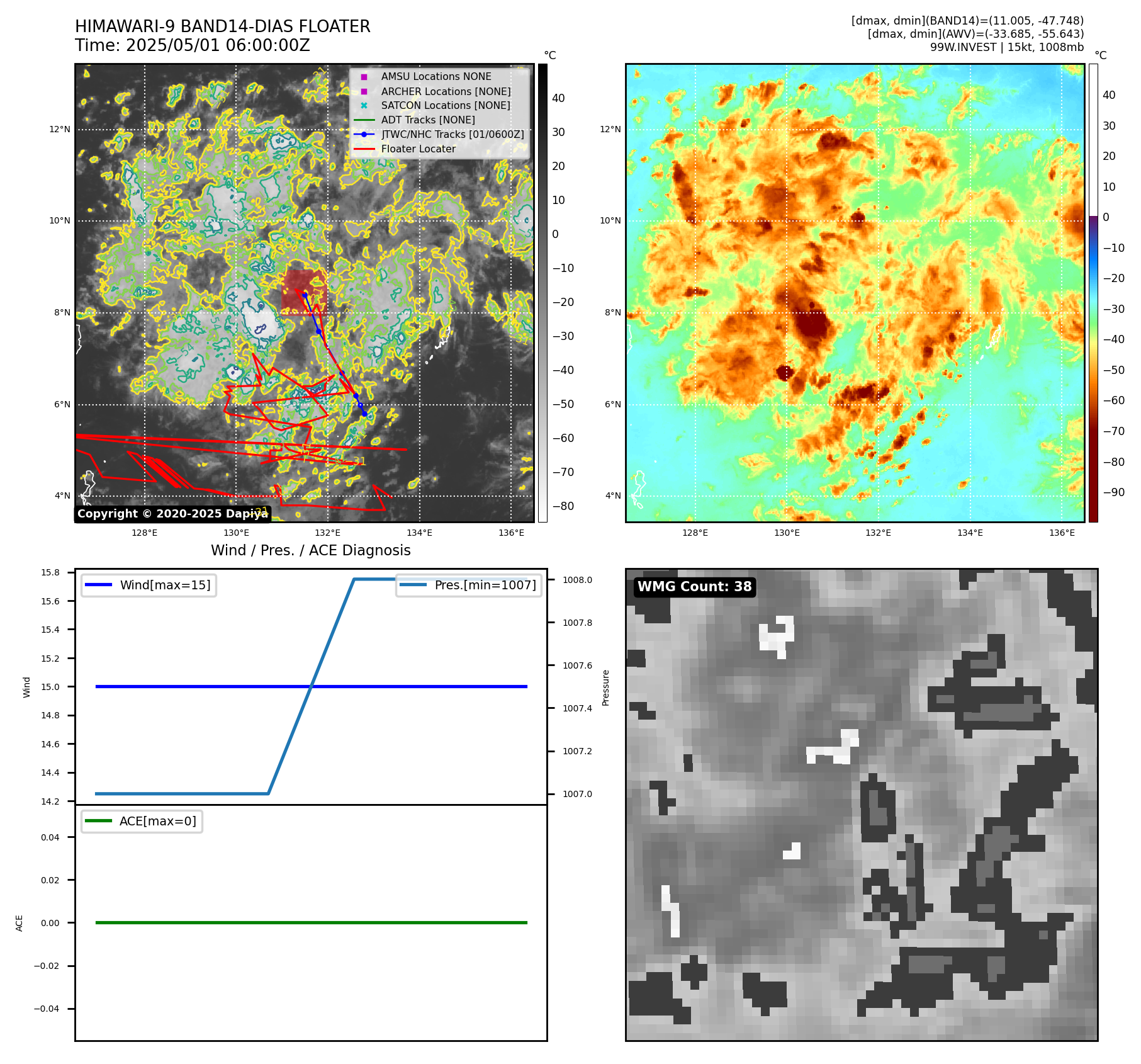Click the Wind / Pres. / ACE Diagnosis title
The width and height of the screenshot is (1141, 1064).
(x=311, y=550)
